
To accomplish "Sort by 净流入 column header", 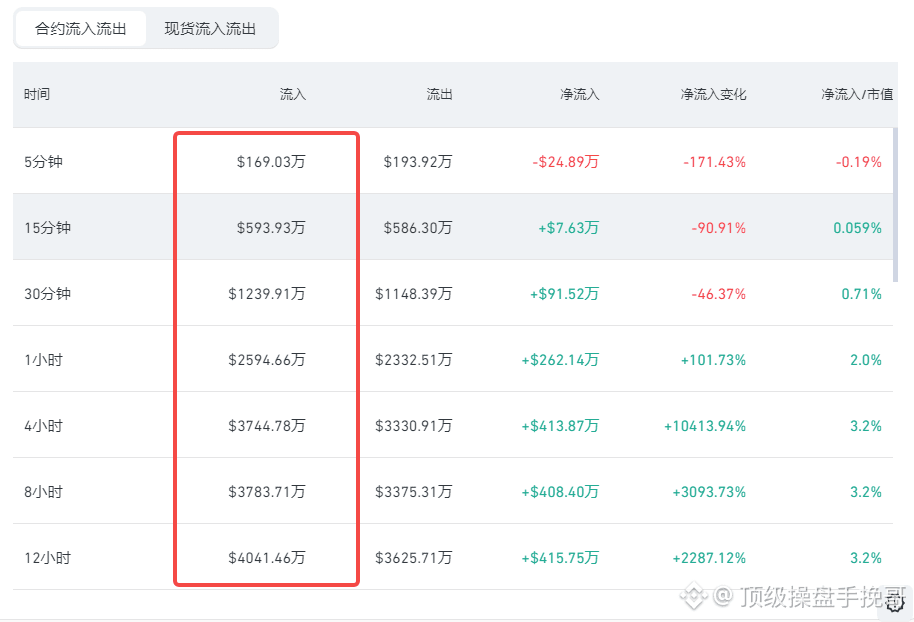I will [580, 94].
